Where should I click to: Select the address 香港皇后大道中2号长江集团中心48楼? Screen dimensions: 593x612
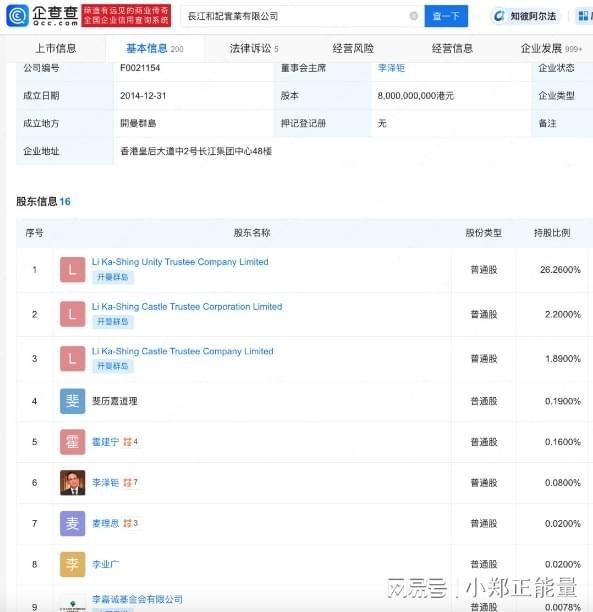coord(196,151)
